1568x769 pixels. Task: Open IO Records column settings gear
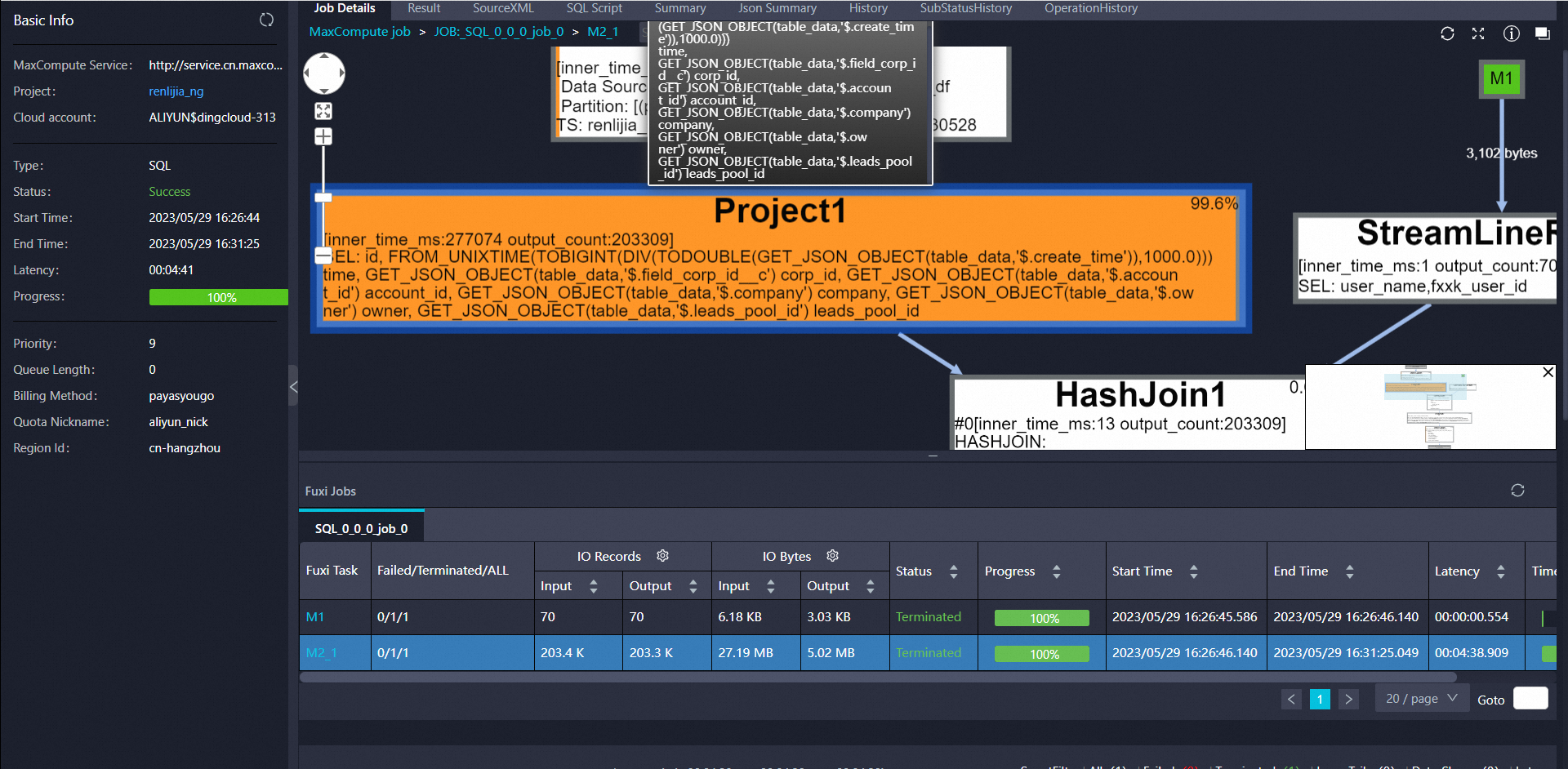[663, 556]
